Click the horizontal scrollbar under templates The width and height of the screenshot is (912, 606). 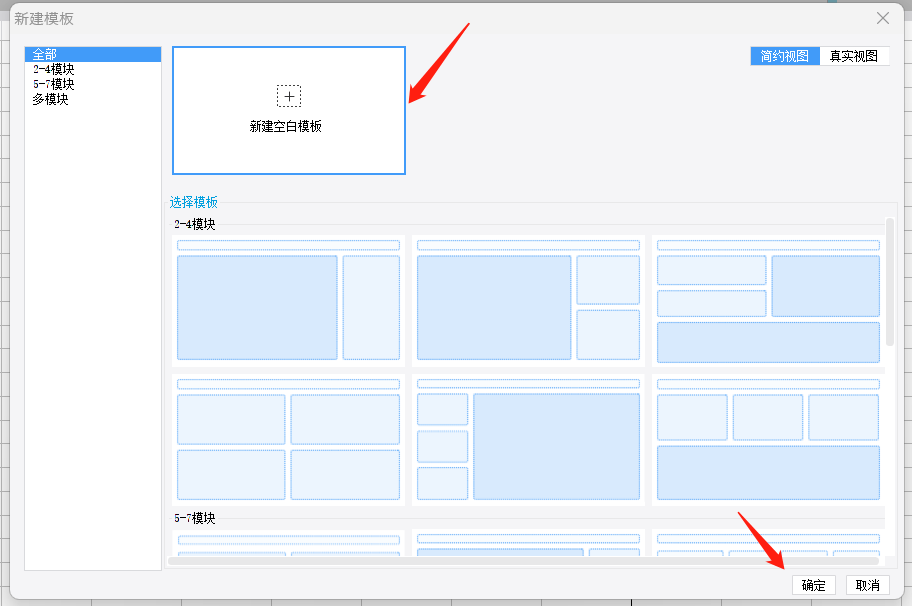pyautogui.click(x=523, y=561)
